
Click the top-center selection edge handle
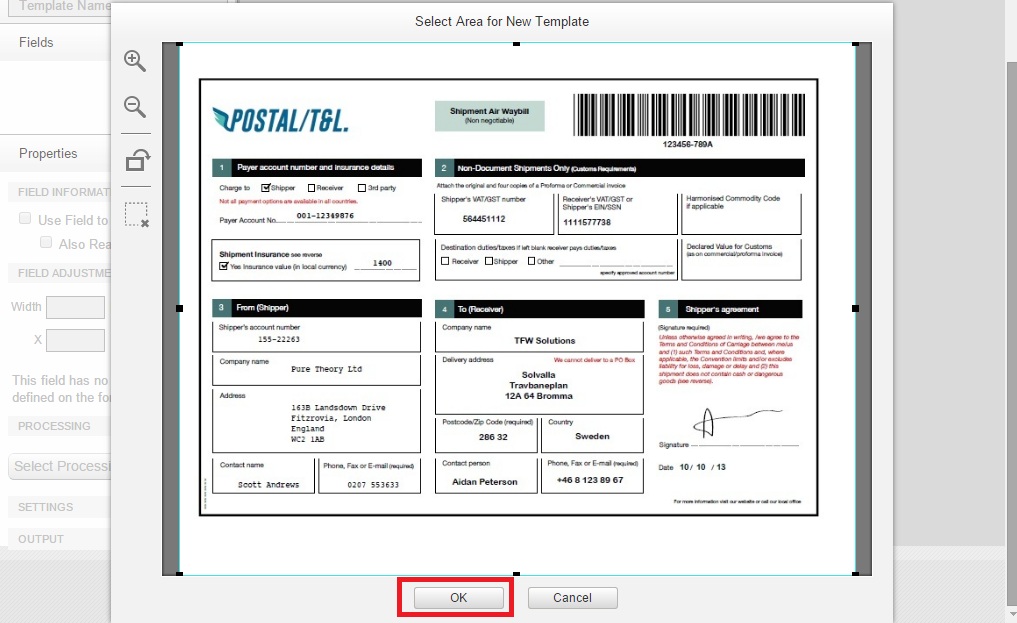[517, 44]
